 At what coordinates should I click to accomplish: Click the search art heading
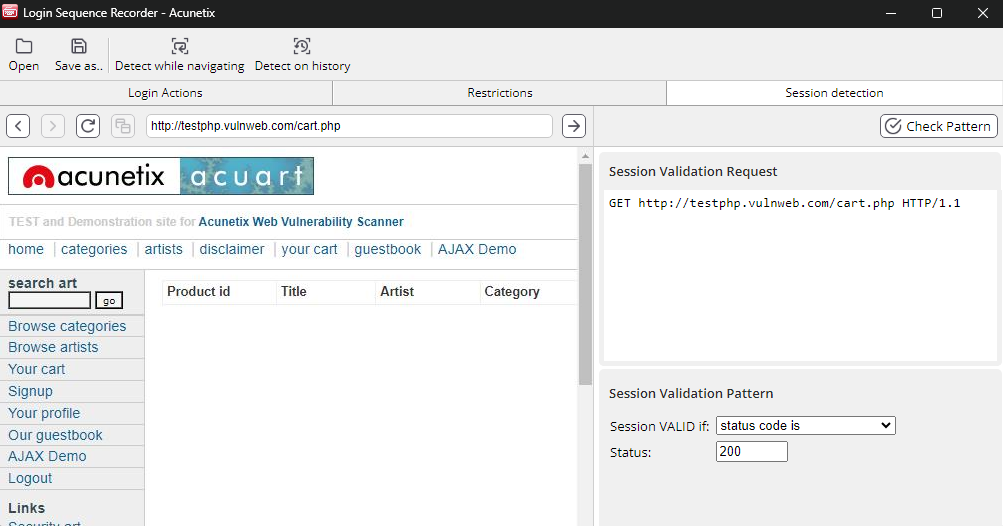tap(42, 283)
